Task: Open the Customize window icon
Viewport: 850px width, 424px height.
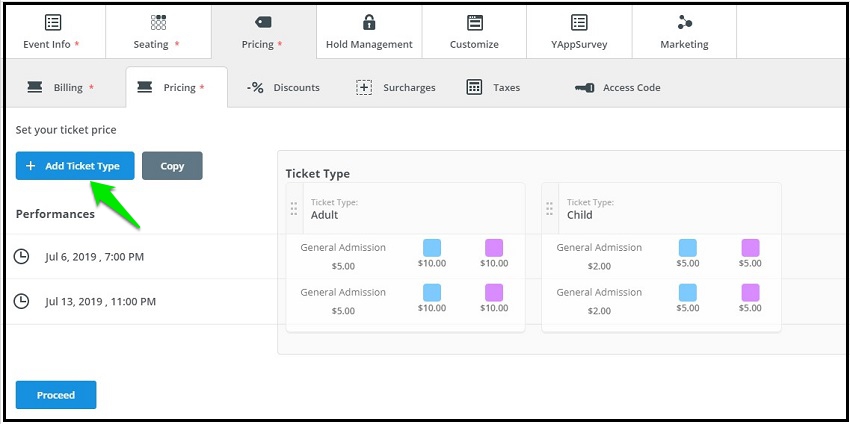Action: pyautogui.click(x=474, y=22)
